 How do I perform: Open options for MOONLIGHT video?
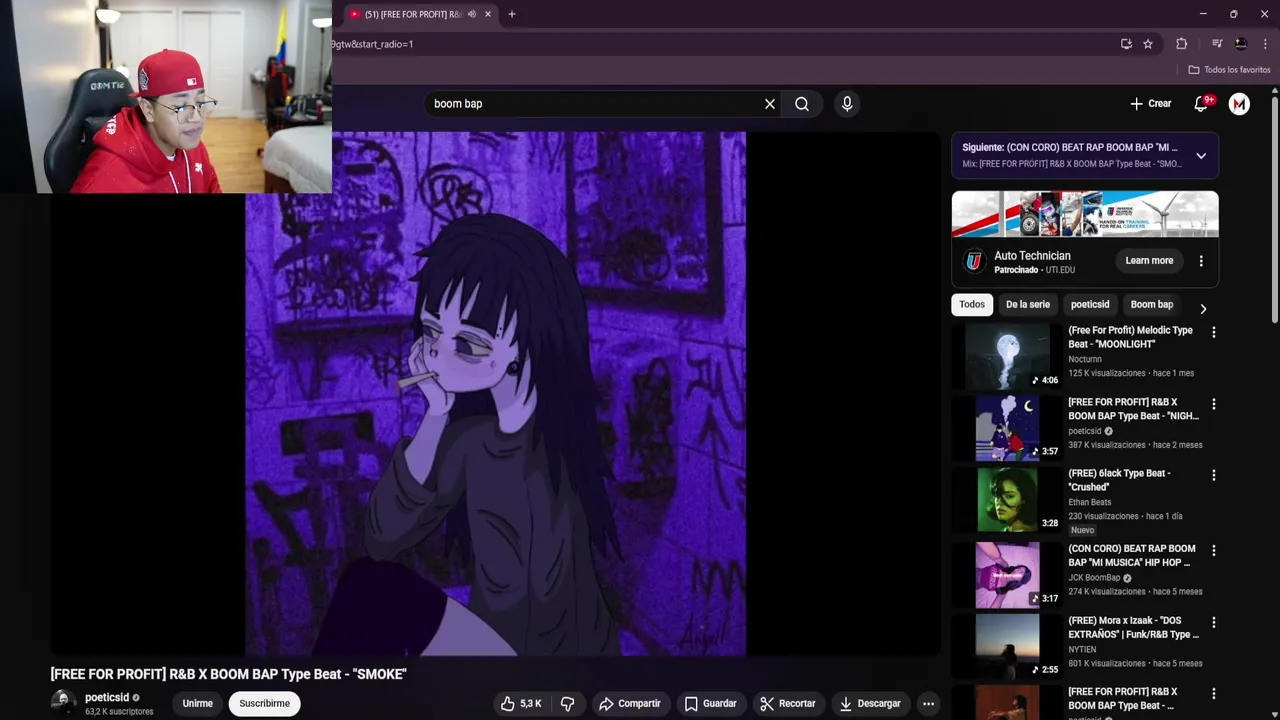[x=1214, y=332]
